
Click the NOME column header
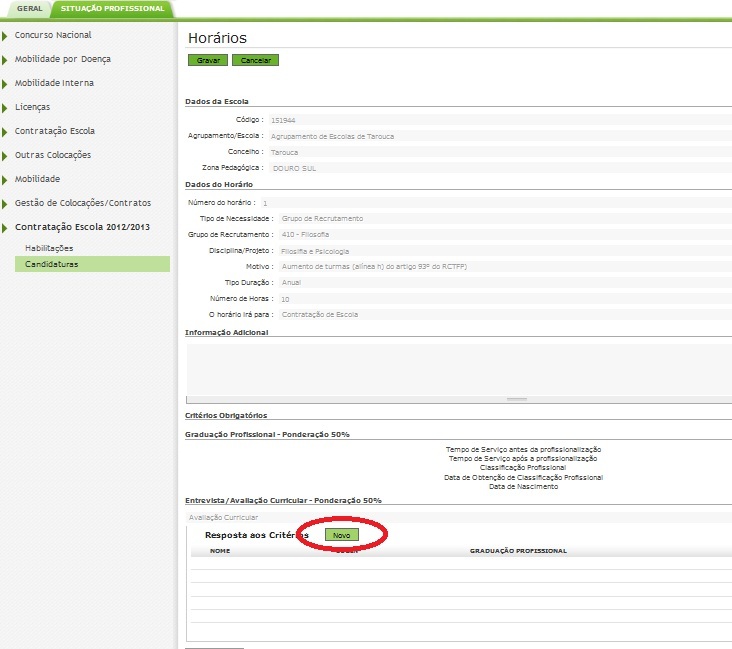[x=220, y=551]
